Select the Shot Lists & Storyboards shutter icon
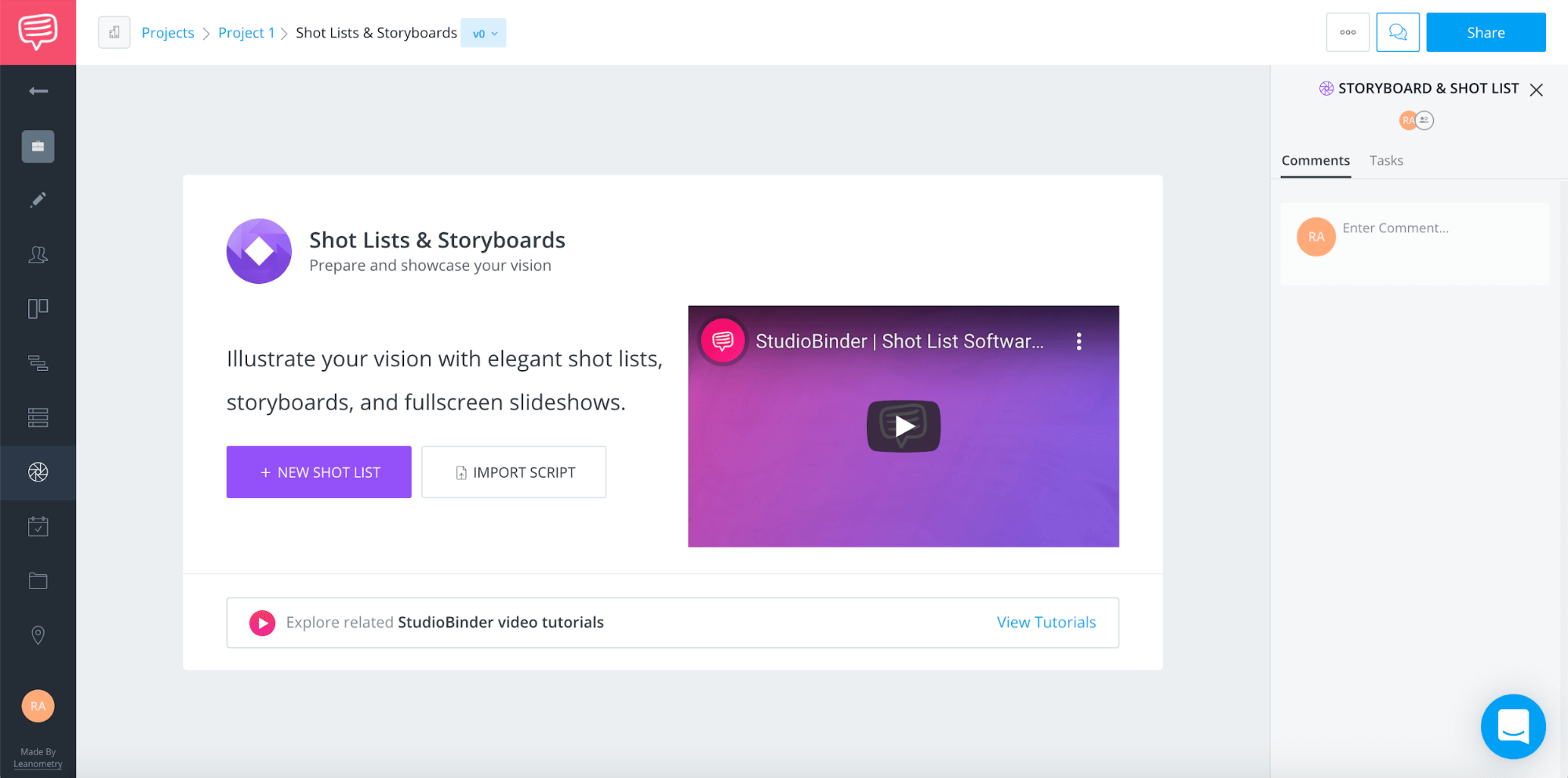Image resolution: width=1568 pixels, height=778 pixels. pos(37,472)
